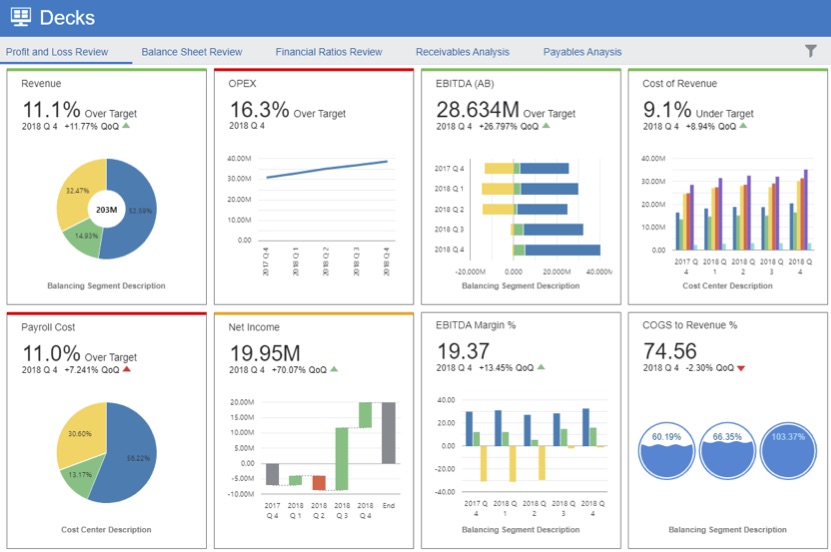This screenshot has width=831, height=552.
Task: Select the Payables Analysis tab
Action: (582, 52)
